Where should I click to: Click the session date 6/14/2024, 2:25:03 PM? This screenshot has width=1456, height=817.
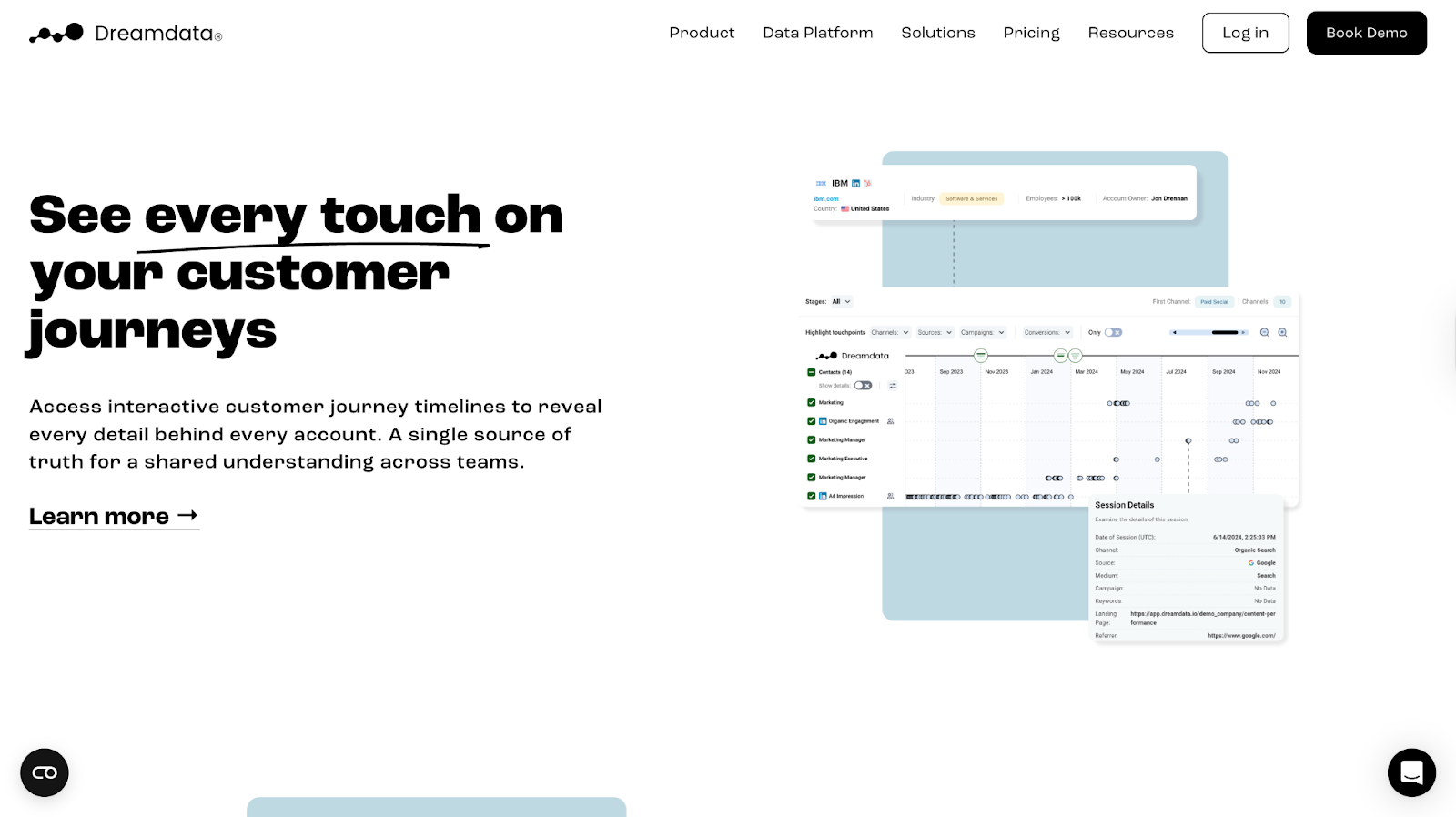[x=1244, y=537]
